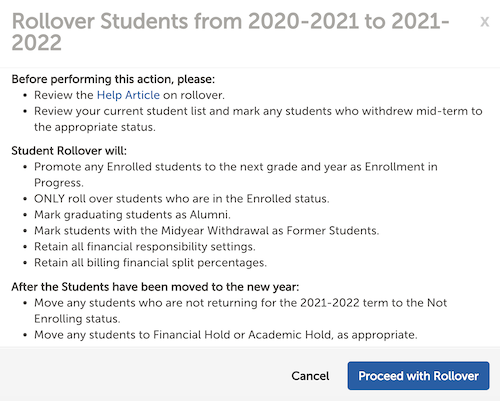The height and width of the screenshot is (401, 500).
Task: Click the 'After the Students have been moved' heading
Action: point(155,287)
